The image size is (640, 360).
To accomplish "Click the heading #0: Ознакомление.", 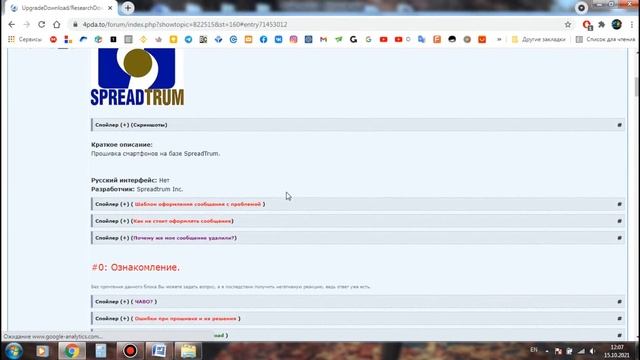I will pos(136,267).
